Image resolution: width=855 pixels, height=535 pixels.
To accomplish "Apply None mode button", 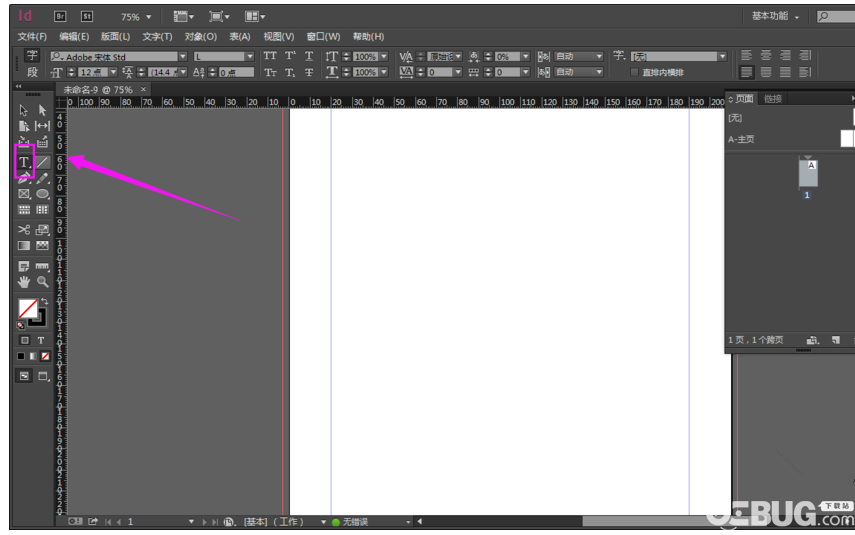I will pyautogui.click(x=45, y=356).
